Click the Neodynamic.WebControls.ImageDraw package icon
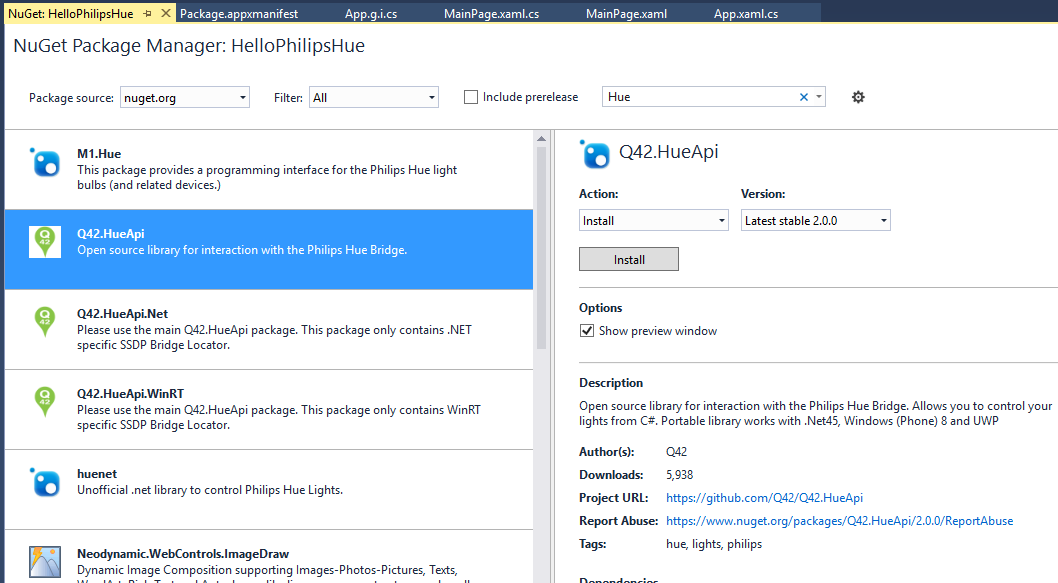 pos(45,562)
